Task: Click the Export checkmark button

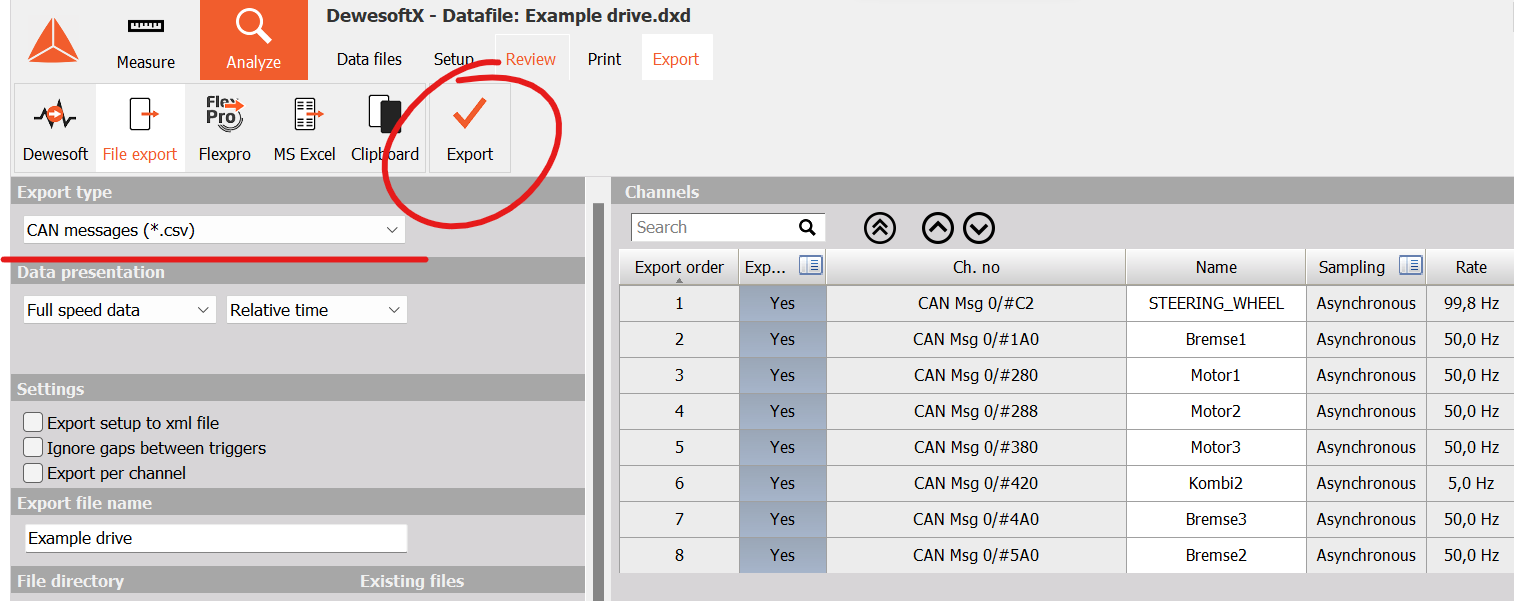Action: coord(470,128)
